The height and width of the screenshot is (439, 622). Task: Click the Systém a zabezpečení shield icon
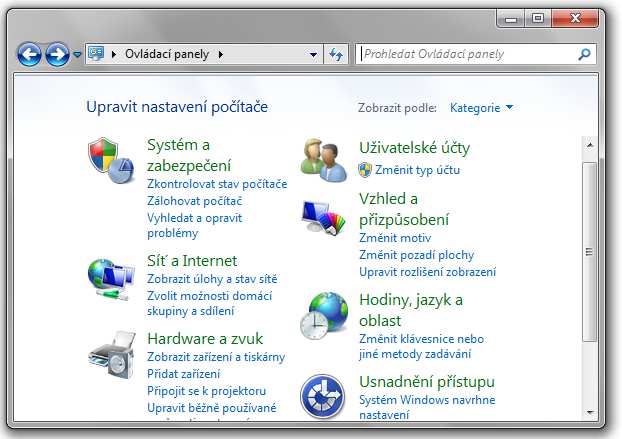(111, 160)
